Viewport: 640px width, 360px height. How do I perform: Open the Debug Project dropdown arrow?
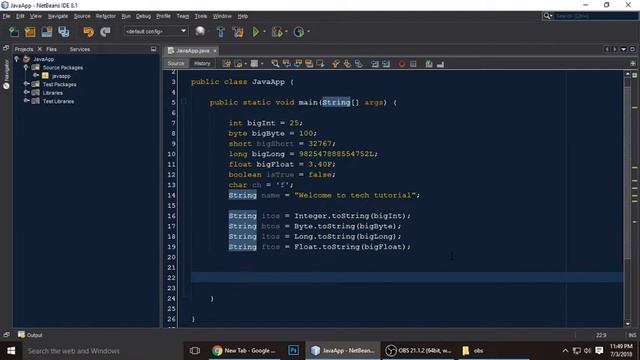pos(287,32)
